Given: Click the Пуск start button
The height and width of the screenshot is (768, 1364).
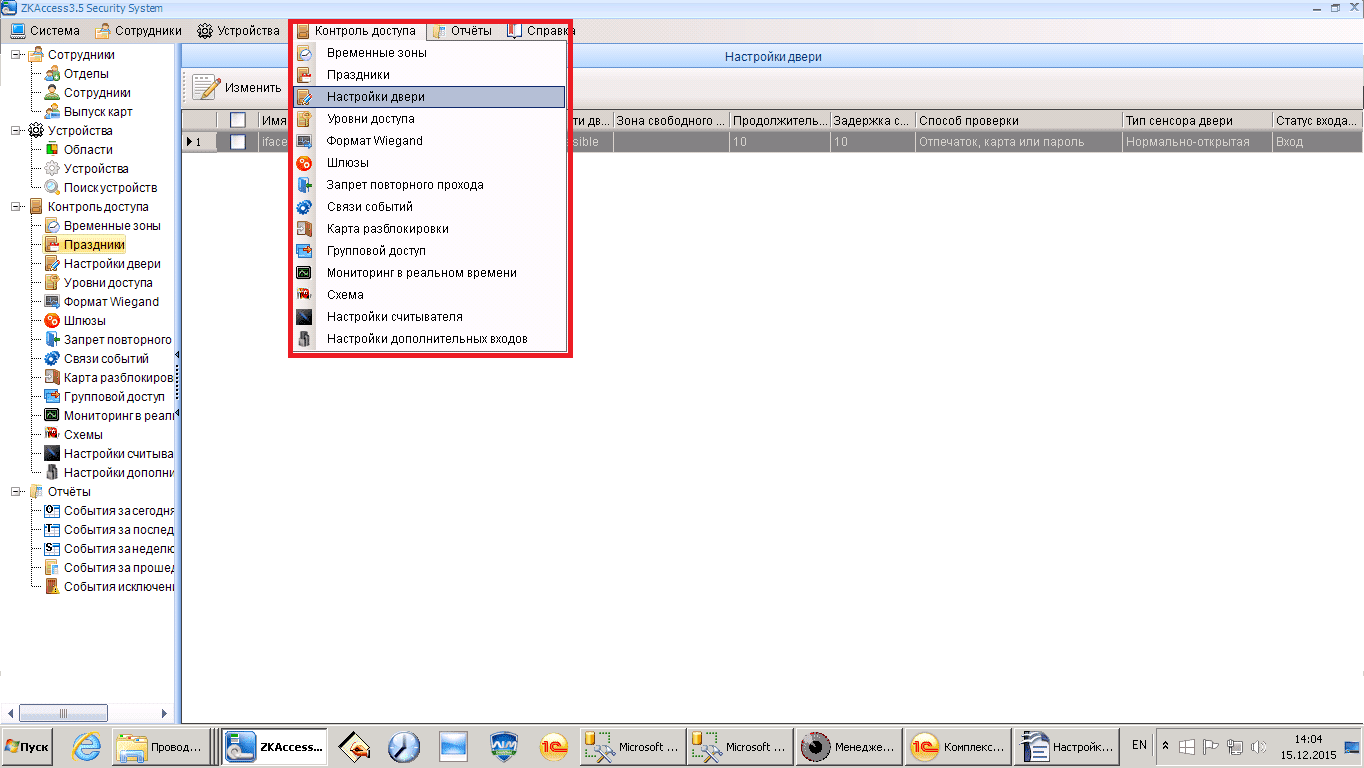Looking at the screenshot, I should [x=28, y=747].
